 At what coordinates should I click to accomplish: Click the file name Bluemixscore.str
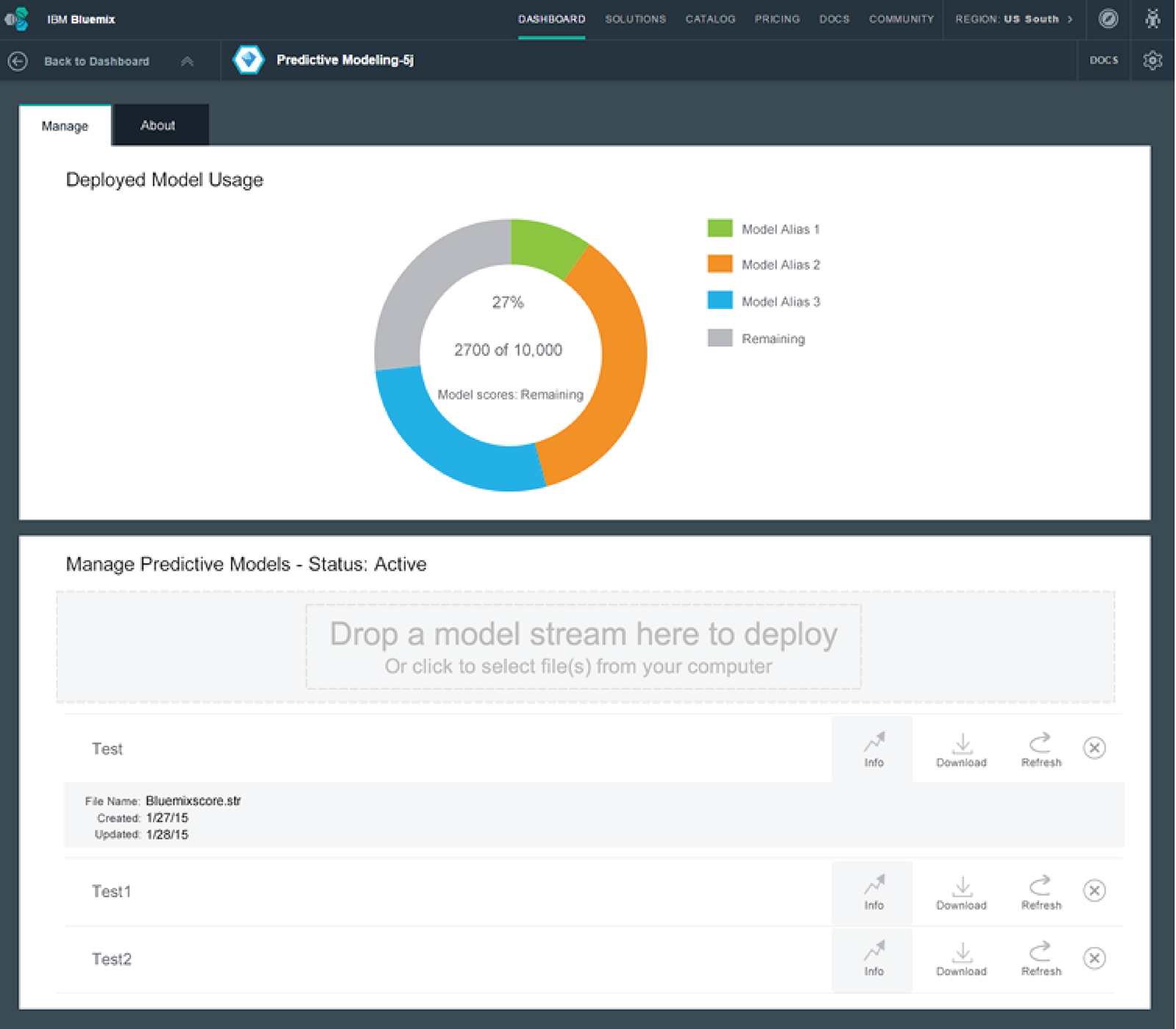(x=193, y=801)
